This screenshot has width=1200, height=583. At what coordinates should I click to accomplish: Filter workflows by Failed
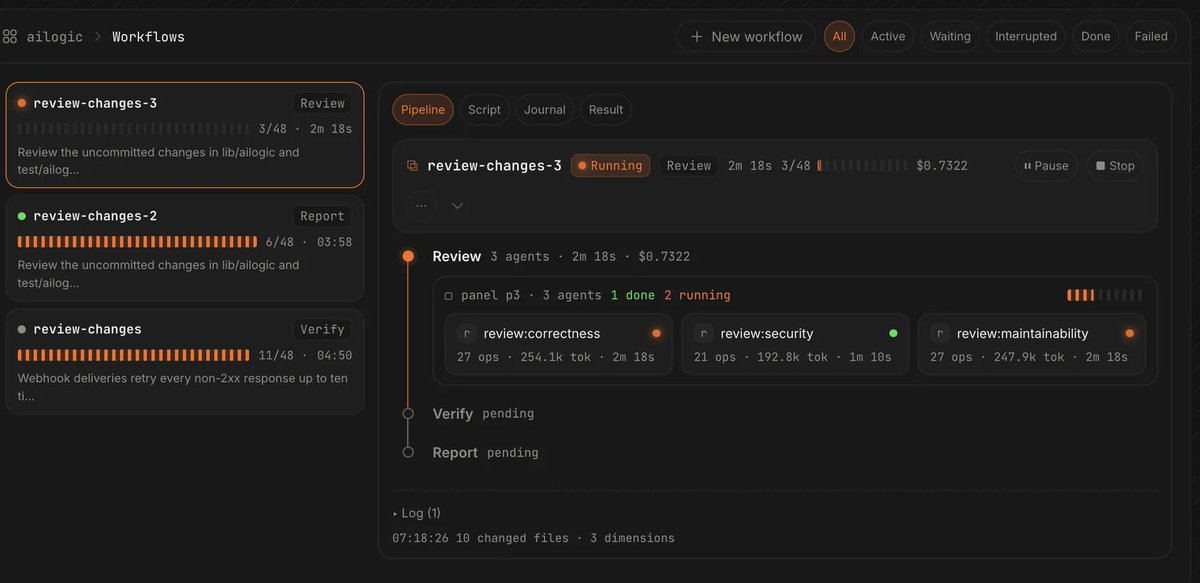pyautogui.click(x=1151, y=37)
